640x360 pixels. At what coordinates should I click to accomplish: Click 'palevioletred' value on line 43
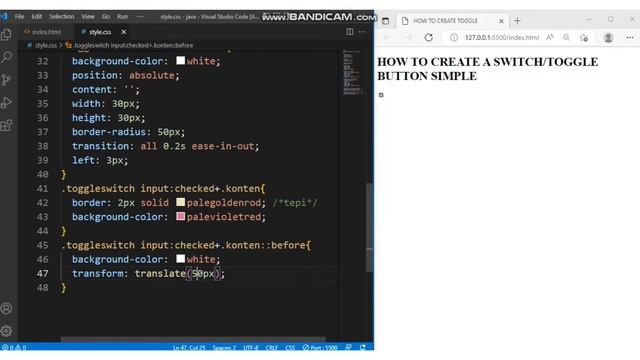click(224, 216)
